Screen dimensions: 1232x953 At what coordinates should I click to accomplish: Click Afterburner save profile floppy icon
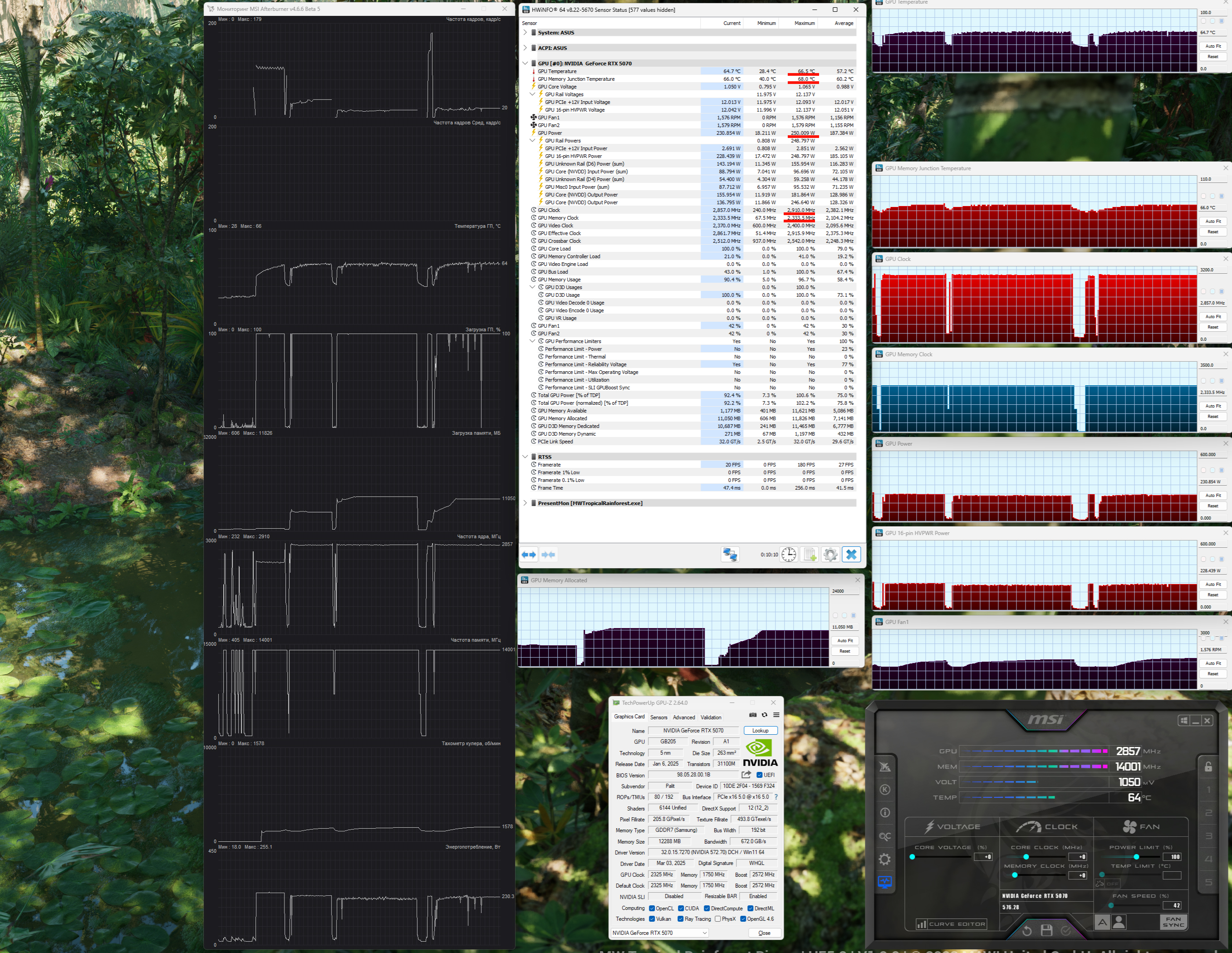(x=1046, y=930)
